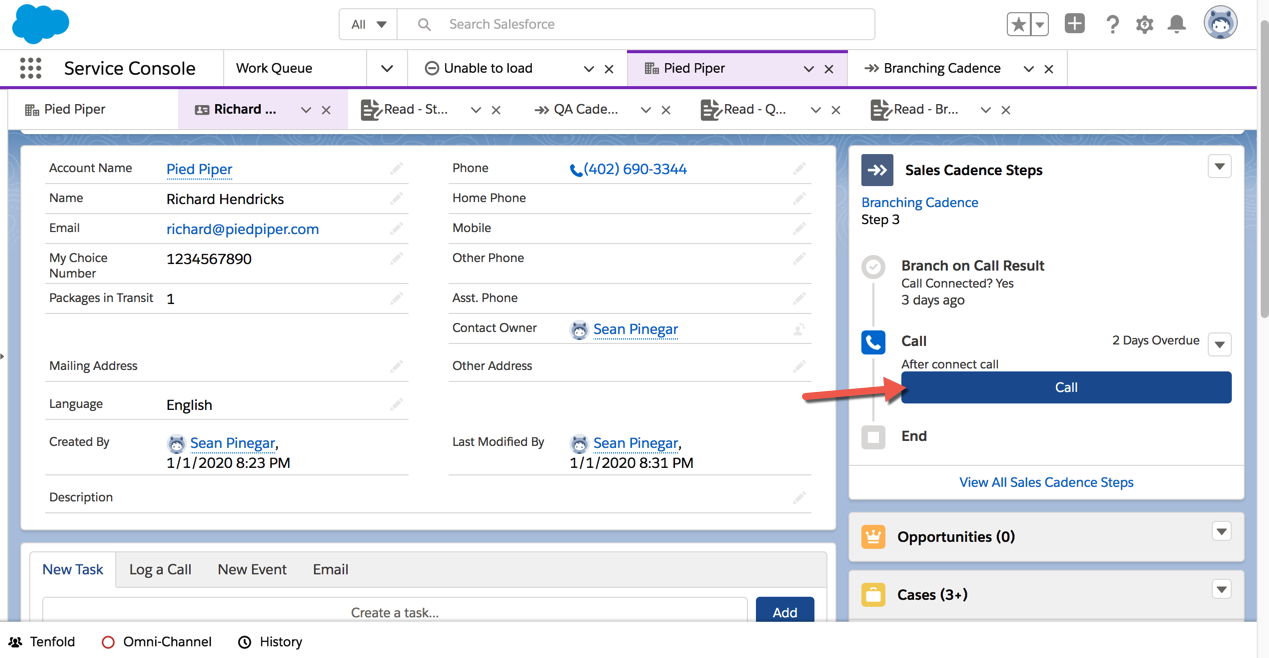Click the pencil icon beside Email field
The width and height of the screenshot is (1269, 658).
tap(396, 228)
